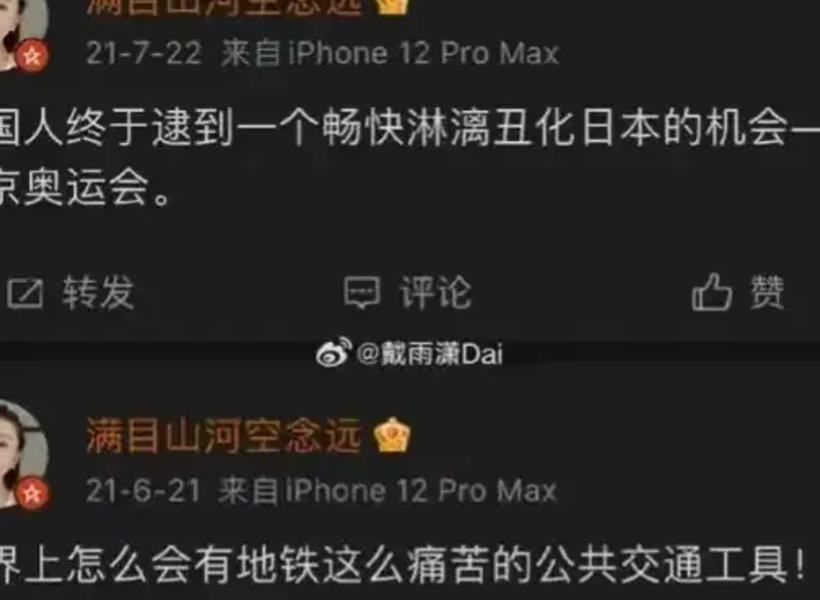Tap the crown badge at top post
The height and width of the screenshot is (600, 820).
tap(393, 7)
